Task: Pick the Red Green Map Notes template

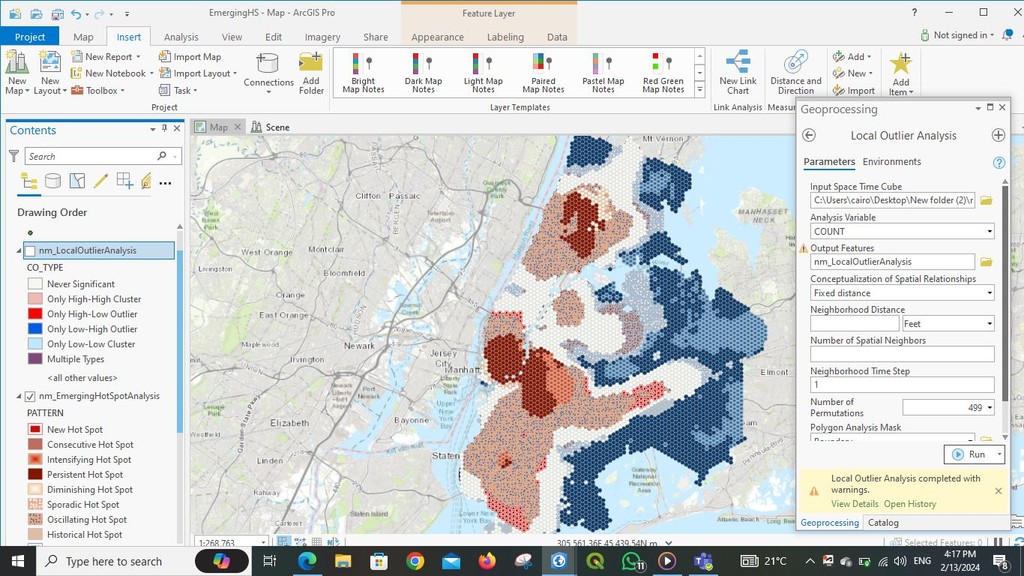Action: 663,72
